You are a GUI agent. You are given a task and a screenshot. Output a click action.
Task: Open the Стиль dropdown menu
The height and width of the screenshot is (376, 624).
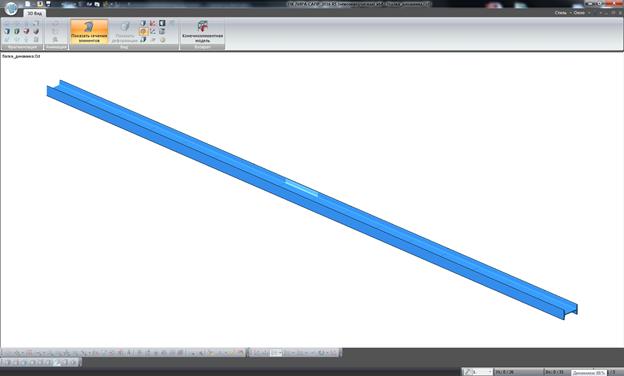point(563,13)
